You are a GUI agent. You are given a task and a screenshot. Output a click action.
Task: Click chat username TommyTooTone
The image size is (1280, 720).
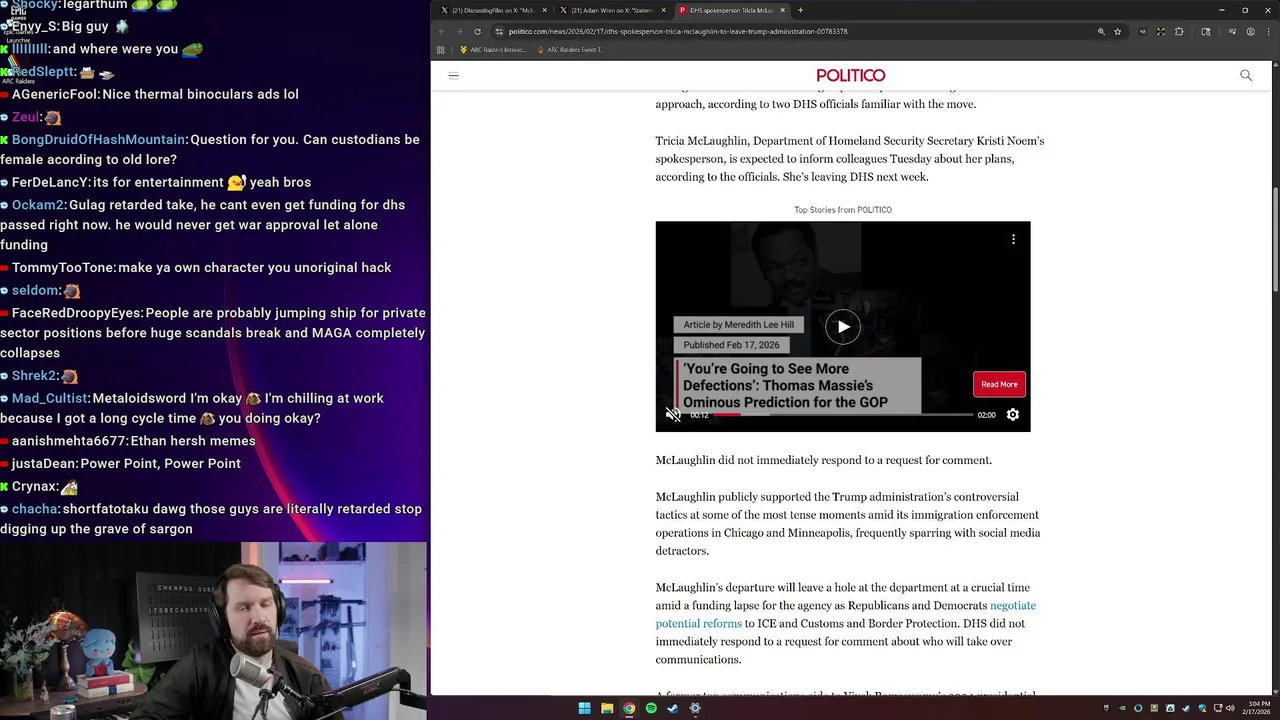64,267
